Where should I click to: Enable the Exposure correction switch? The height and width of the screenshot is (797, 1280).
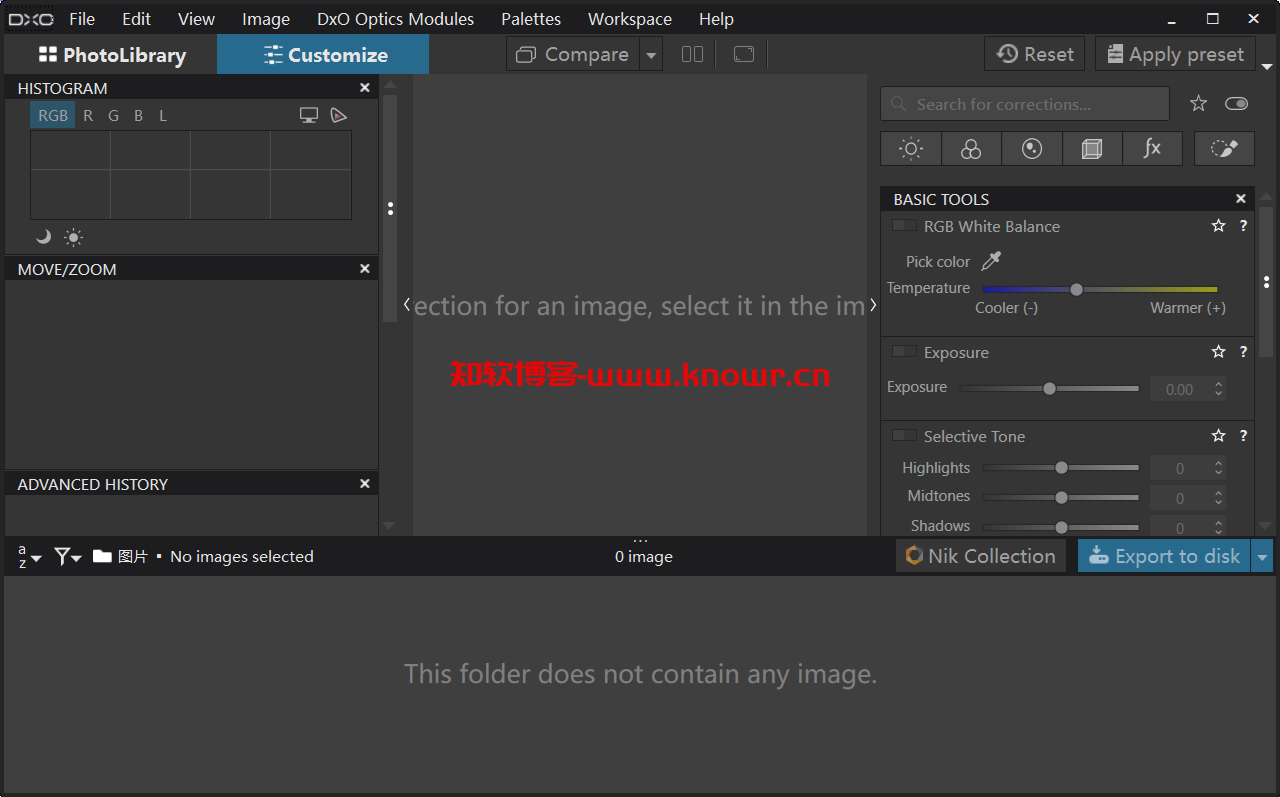pyautogui.click(x=904, y=352)
